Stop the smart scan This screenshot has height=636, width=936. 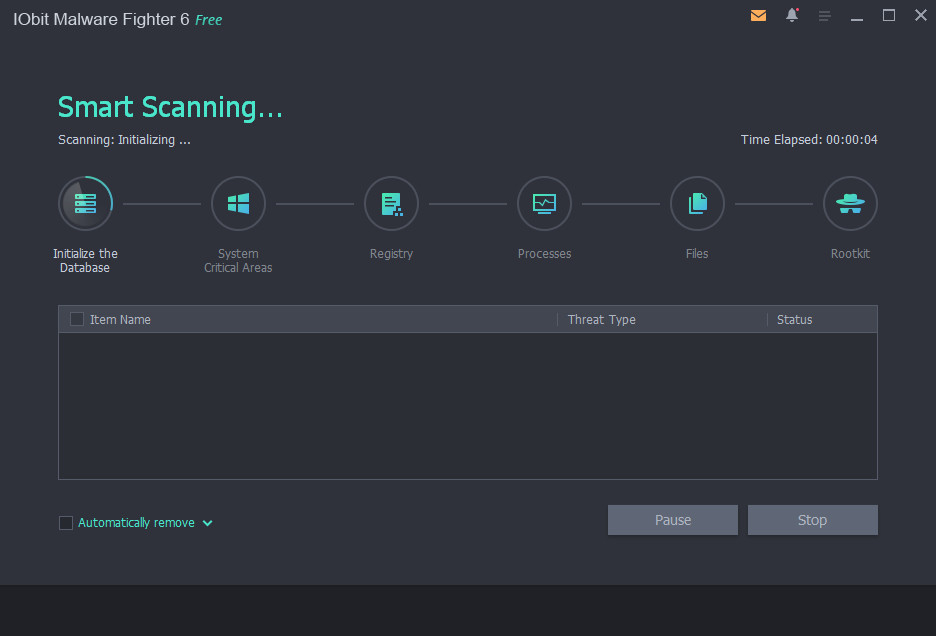point(812,520)
